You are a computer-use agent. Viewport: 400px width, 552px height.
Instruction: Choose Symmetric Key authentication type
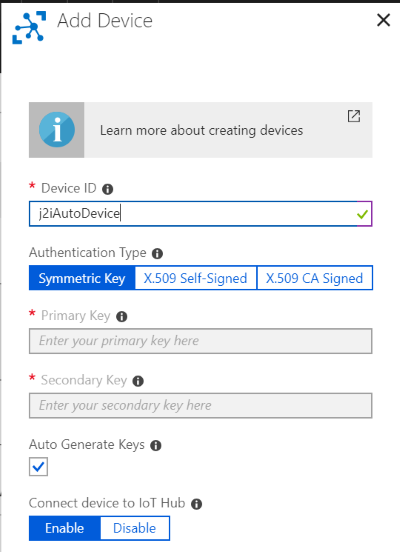82,278
